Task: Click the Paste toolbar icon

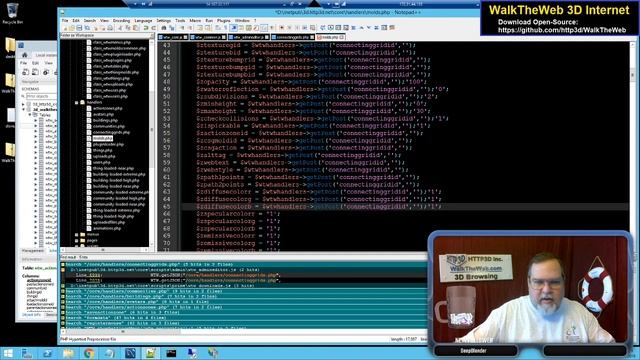Action: click(x=136, y=28)
